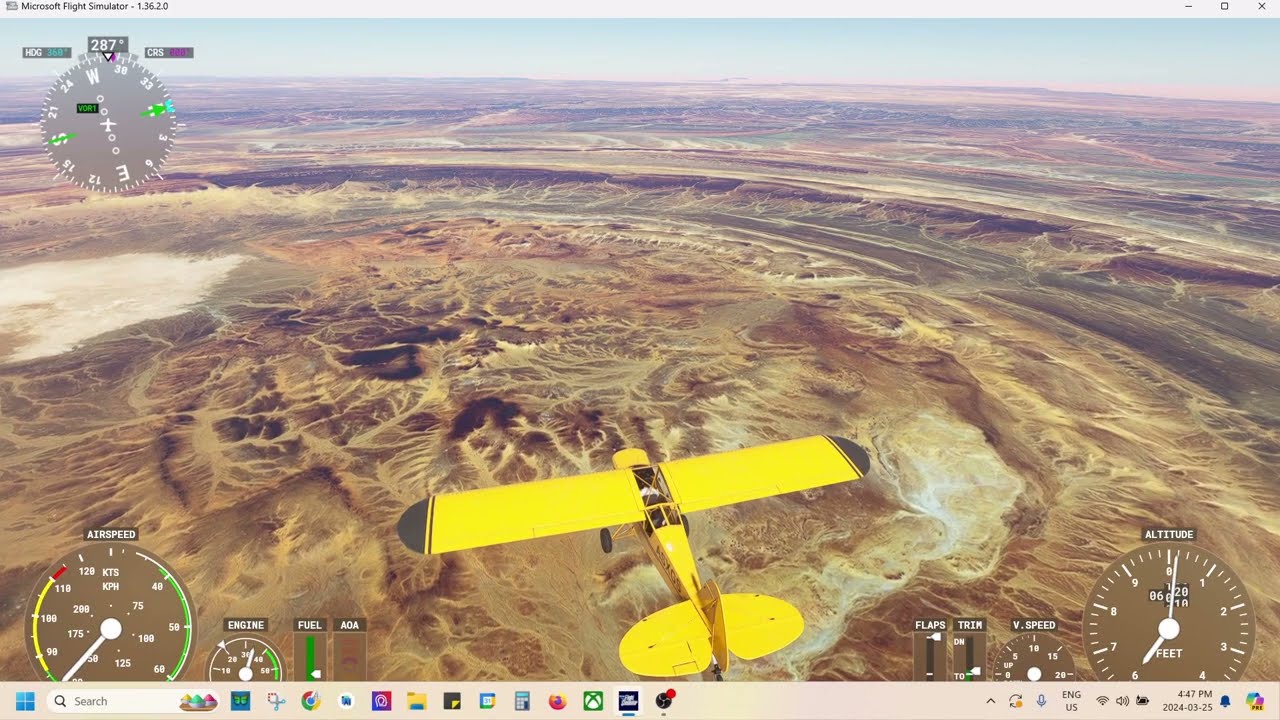The image size is (1280, 720).
Task: Open Sticky Notes from taskbar
Action: 452,701
